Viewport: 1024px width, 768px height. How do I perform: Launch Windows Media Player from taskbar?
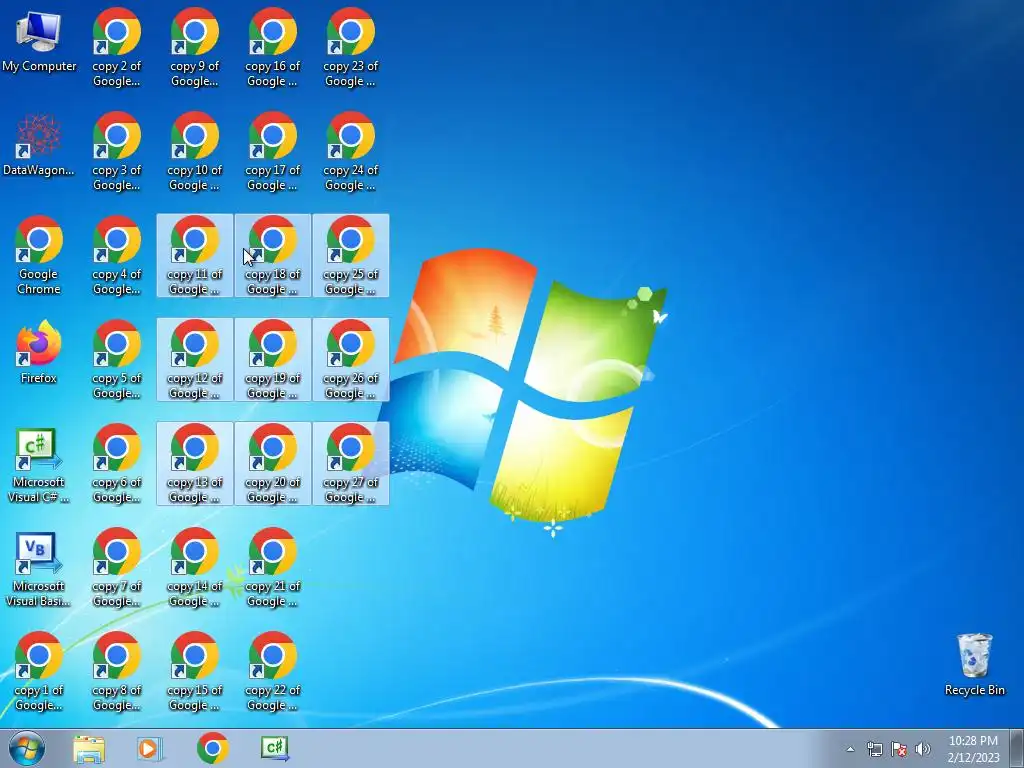(x=150, y=748)
